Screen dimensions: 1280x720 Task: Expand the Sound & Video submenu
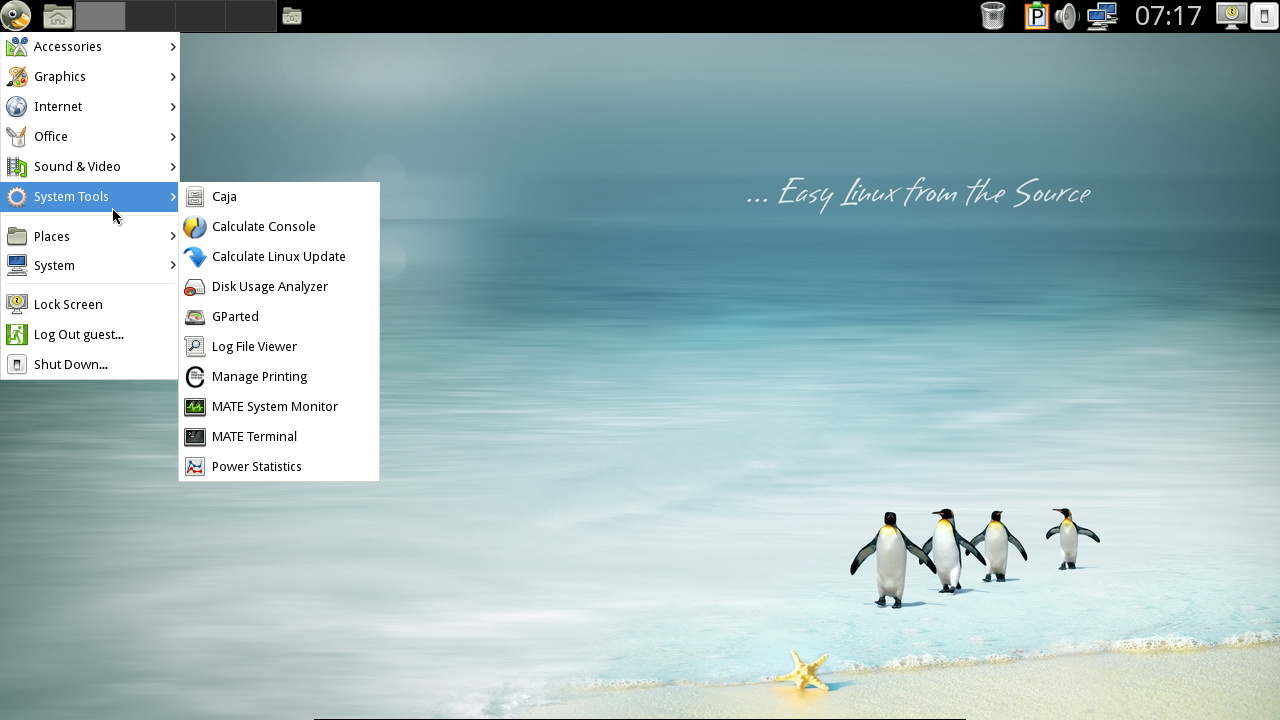[90, 166]
